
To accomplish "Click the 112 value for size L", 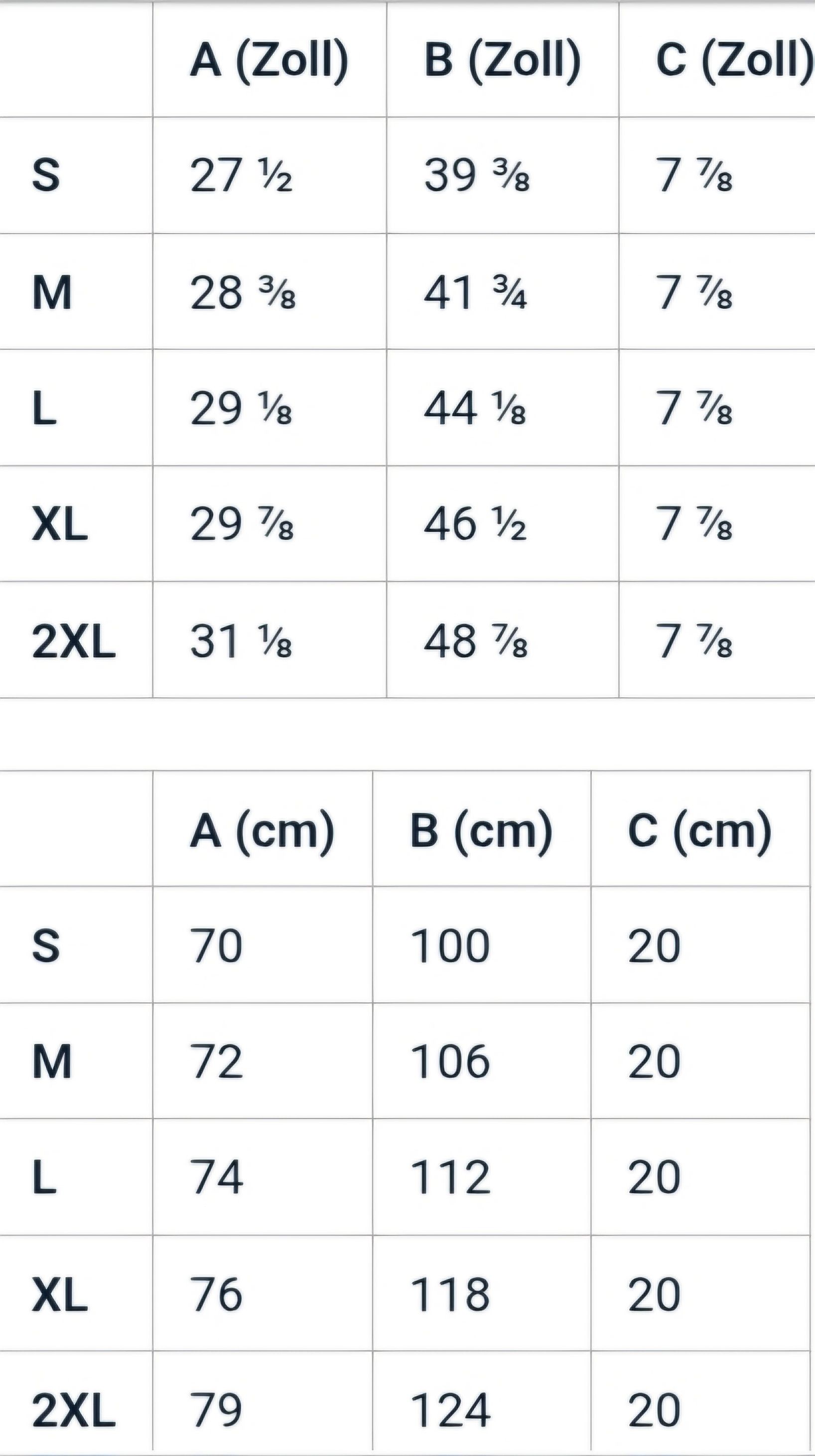I will (451, 1177).
